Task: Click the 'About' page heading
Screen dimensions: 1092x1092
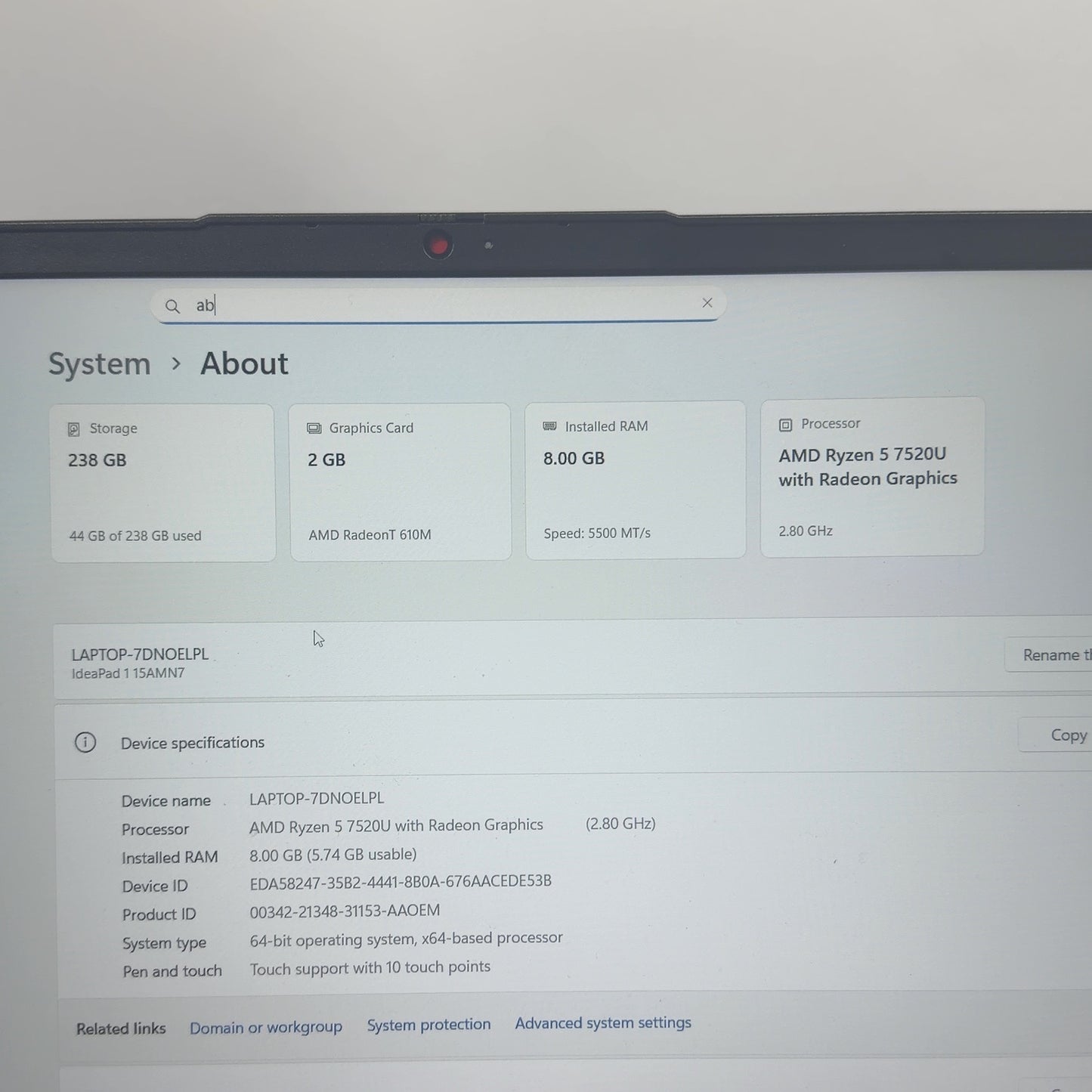Action: click(244, 363)
